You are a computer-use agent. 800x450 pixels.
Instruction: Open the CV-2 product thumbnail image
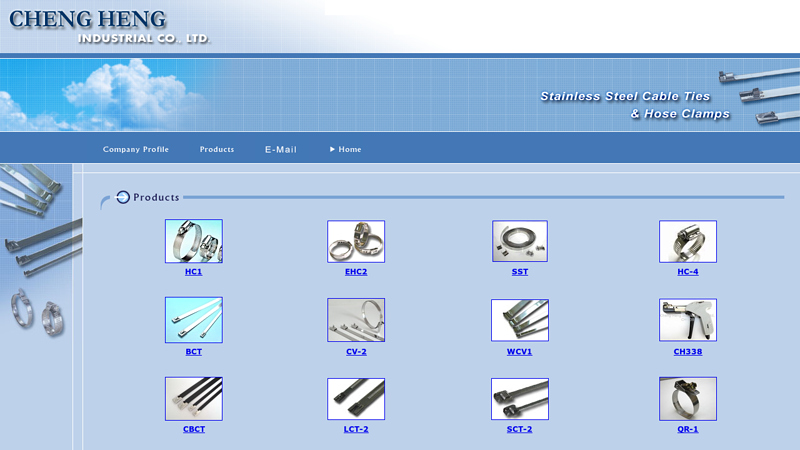(x=356, y=320)
